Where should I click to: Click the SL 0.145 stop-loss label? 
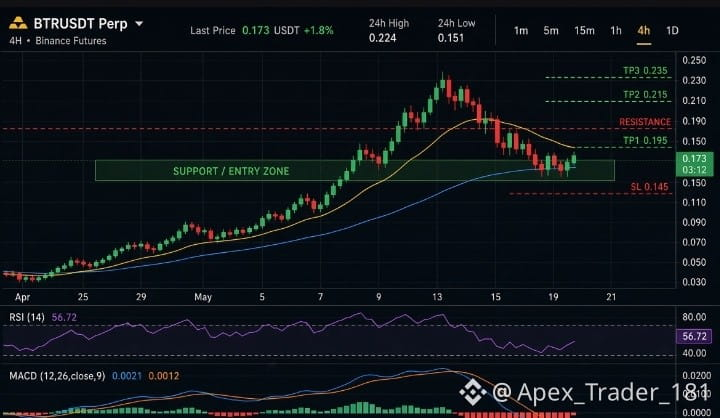[x=649, y=186]
